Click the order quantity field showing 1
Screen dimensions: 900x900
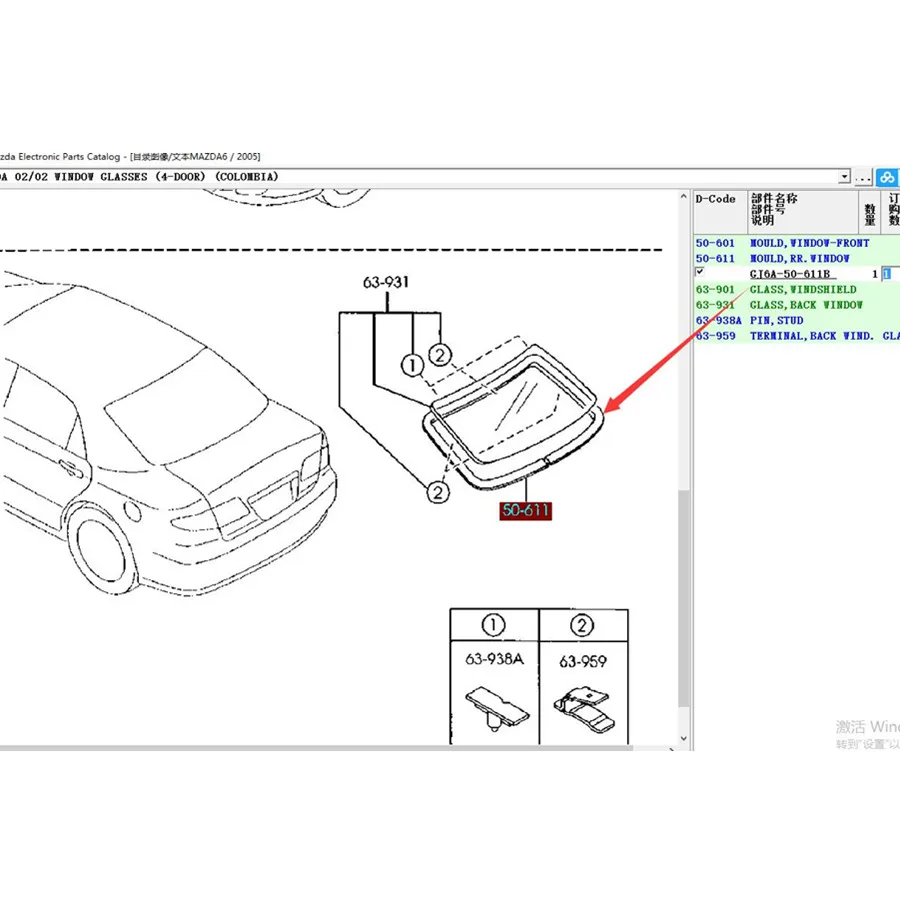pos(890,274)
